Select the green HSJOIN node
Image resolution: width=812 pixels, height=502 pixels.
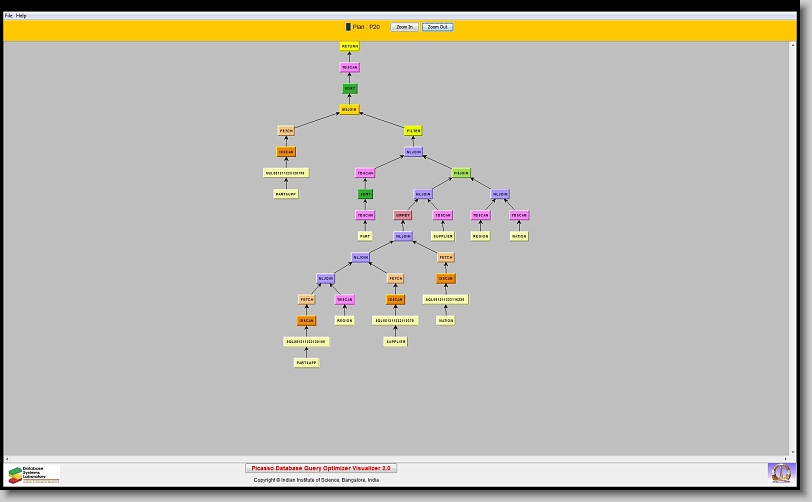point(461,173)
